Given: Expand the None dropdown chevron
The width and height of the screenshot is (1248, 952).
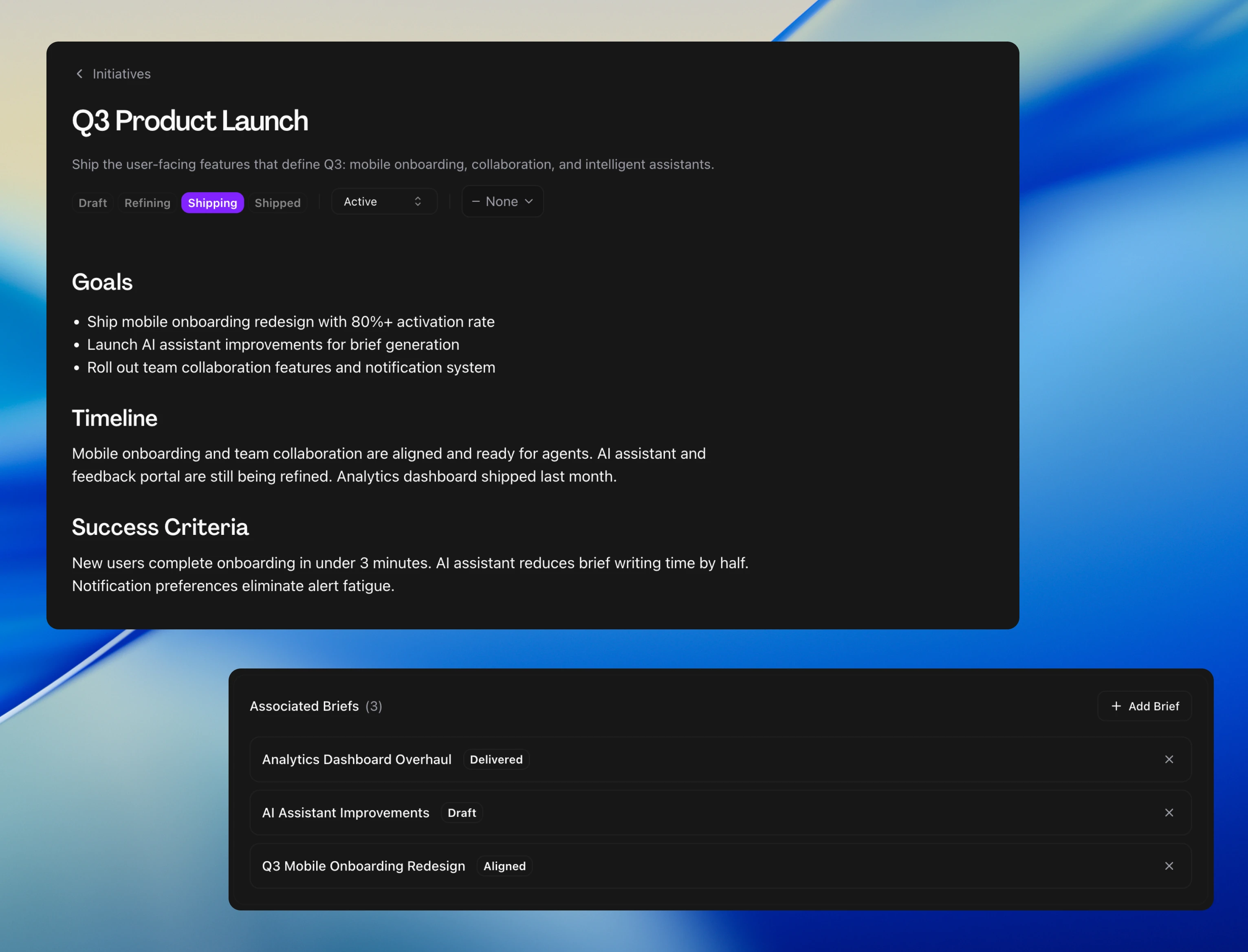Looking at the screenshot, I should (x=529, y=202).
